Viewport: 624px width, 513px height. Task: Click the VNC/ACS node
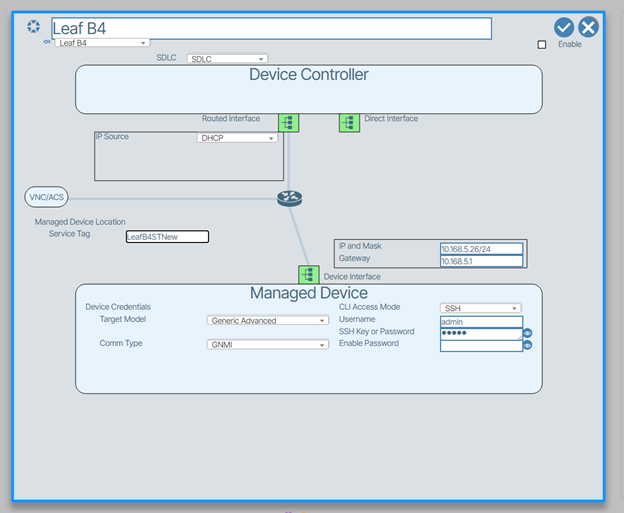click(x=46, y=198)
